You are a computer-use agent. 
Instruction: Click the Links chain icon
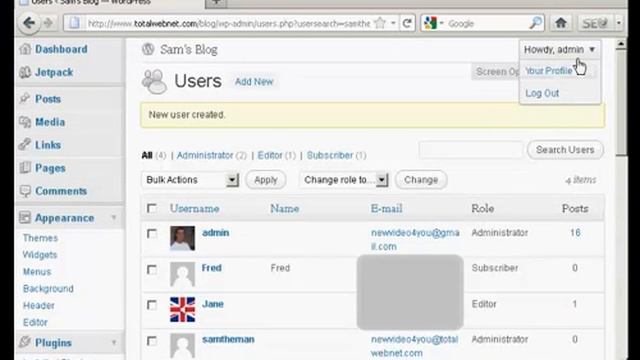point(25,144)
